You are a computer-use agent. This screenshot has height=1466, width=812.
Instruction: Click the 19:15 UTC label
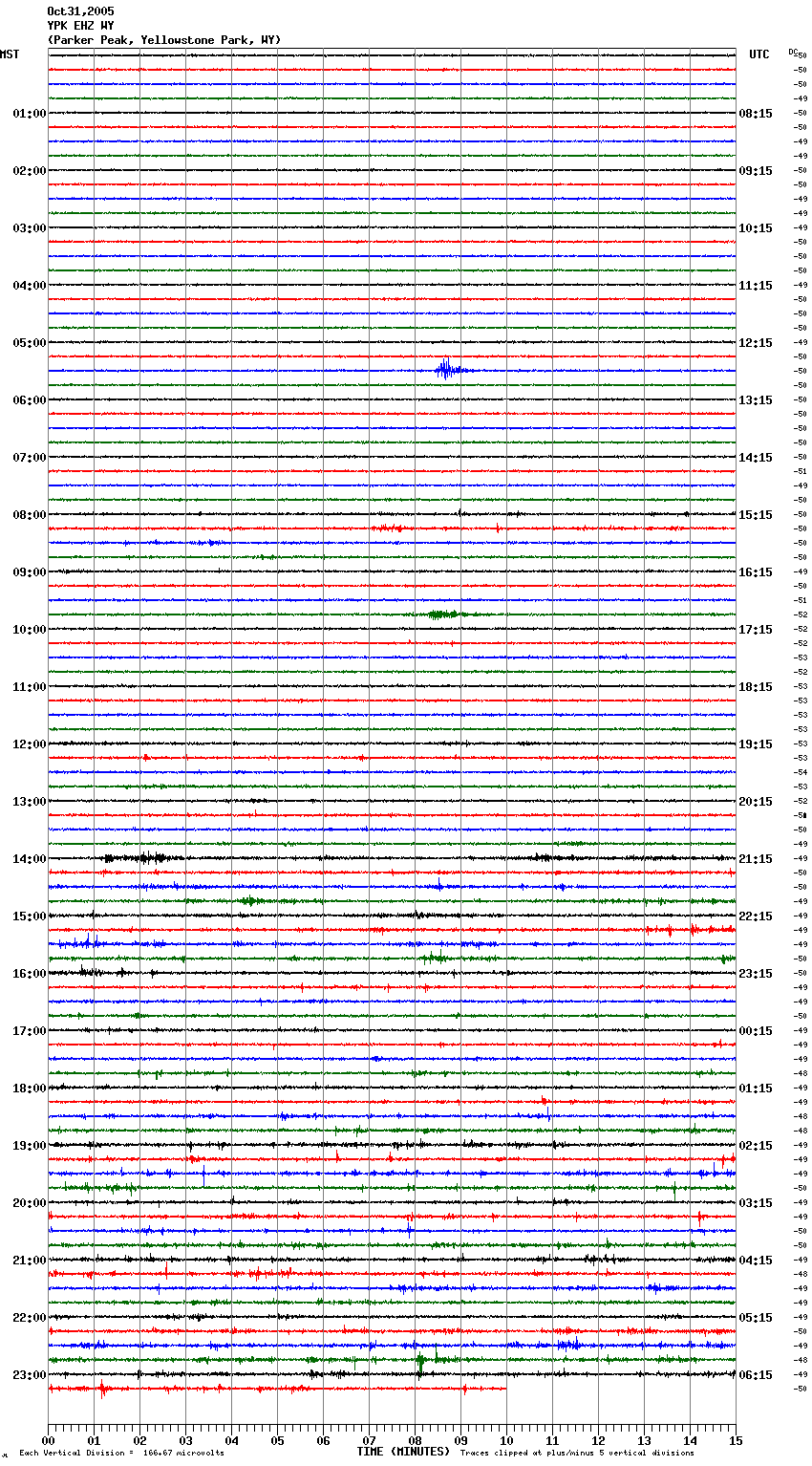[x=756, y=744]
